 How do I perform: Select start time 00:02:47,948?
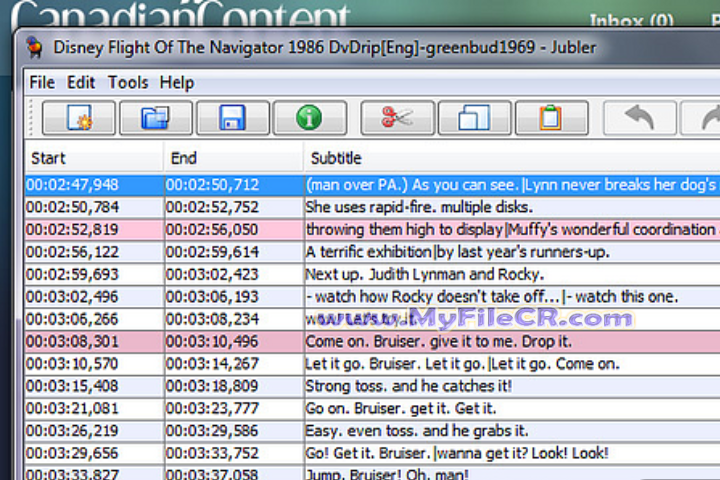point(72,185)
